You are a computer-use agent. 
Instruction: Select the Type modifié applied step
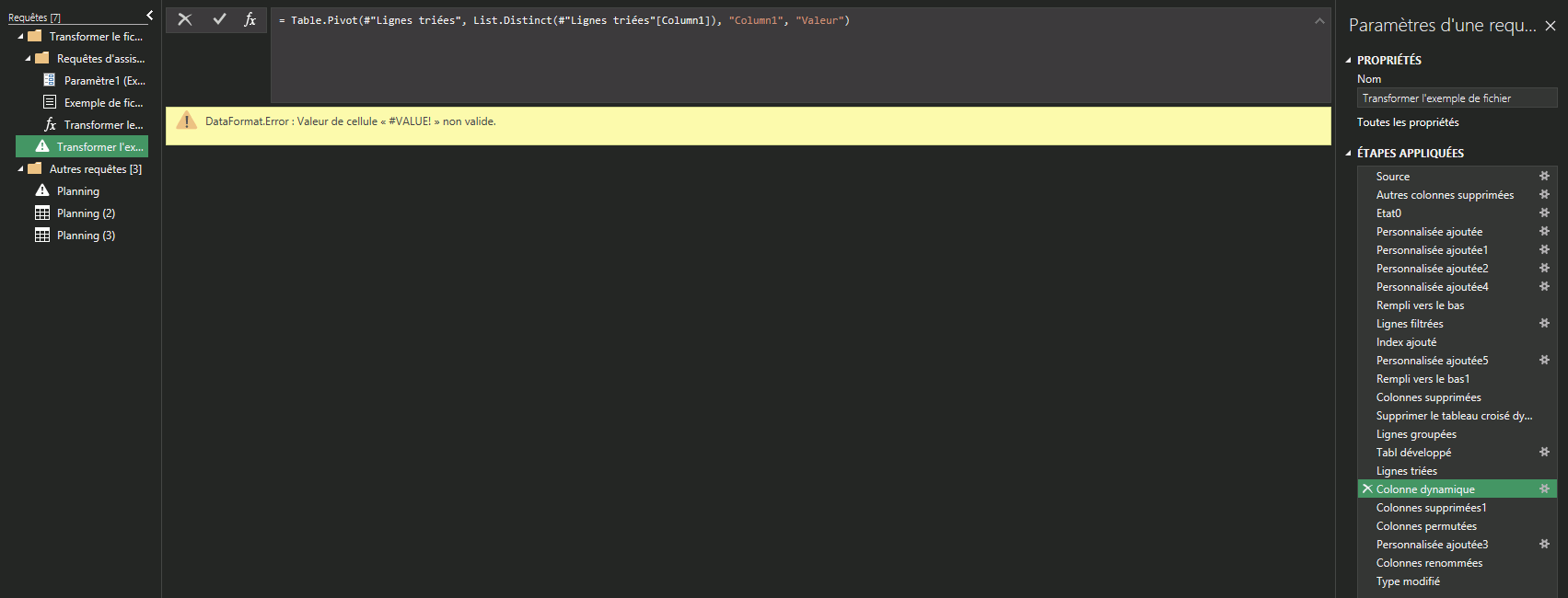1408,581
